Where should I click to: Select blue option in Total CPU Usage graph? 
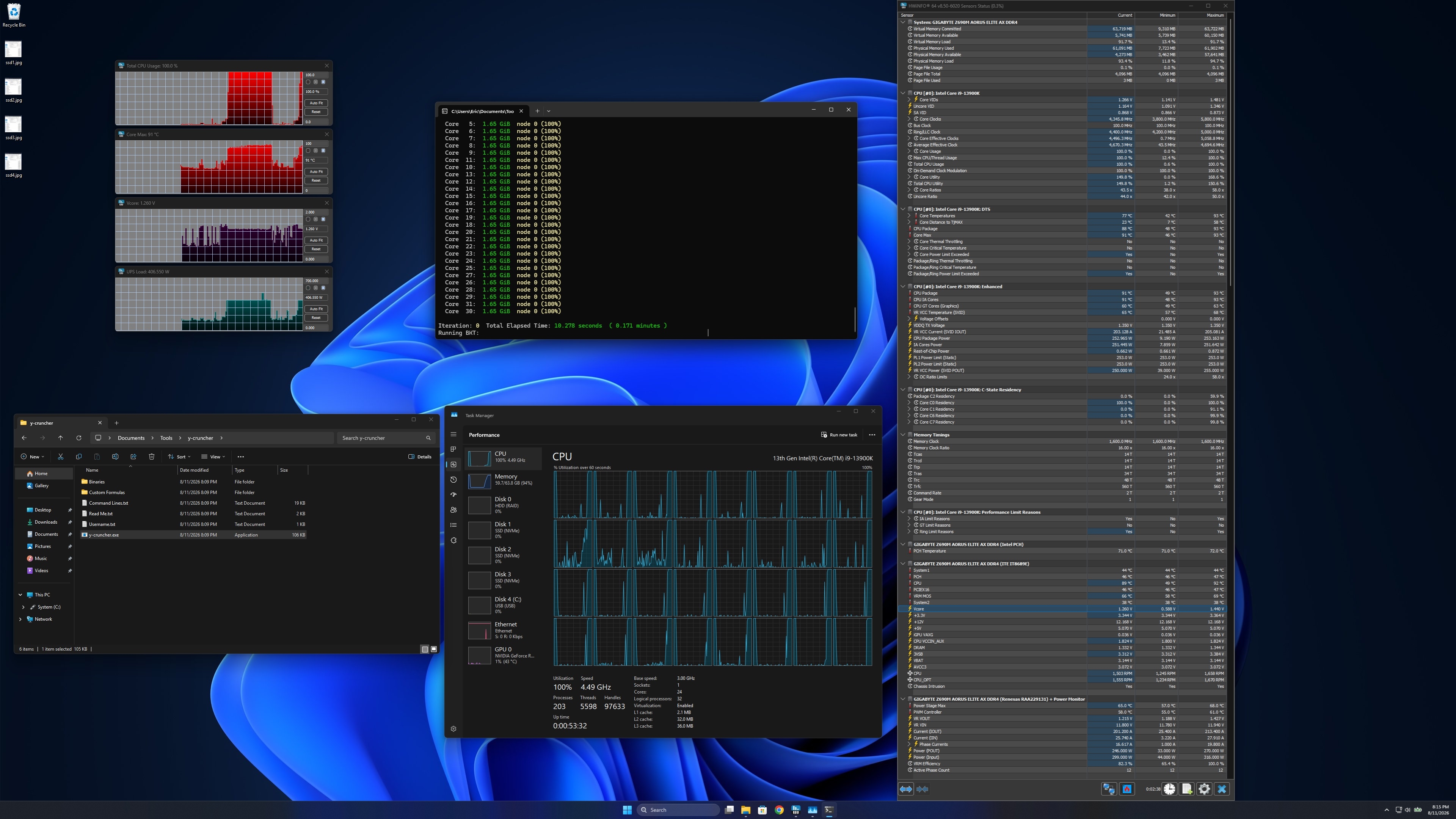point(323,82)
